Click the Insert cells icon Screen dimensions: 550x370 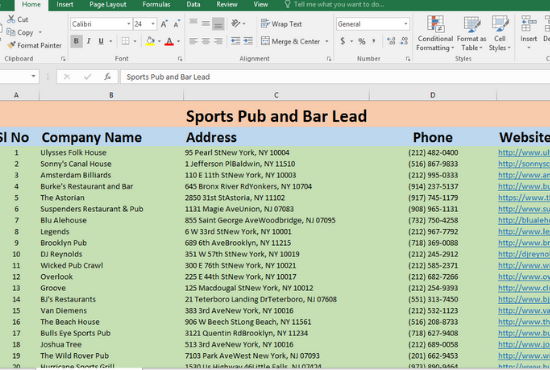click(x=529, y=24)
